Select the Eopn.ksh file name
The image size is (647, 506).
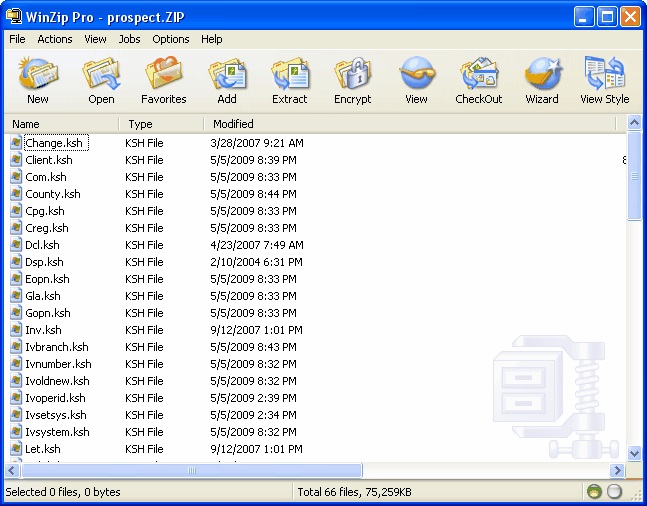coord(47,279)
